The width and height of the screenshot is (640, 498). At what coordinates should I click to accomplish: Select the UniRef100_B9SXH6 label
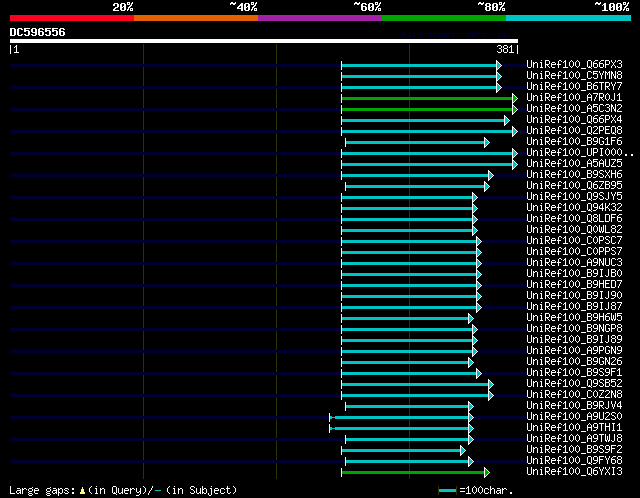tap(574, 174)
